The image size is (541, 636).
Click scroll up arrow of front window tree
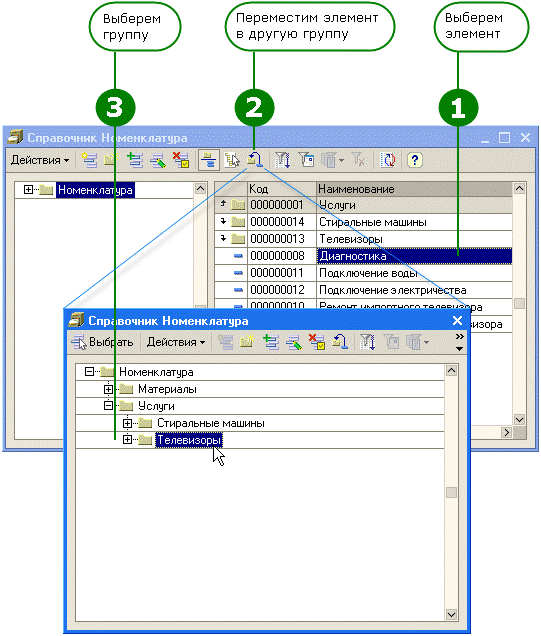coord(451,370)
